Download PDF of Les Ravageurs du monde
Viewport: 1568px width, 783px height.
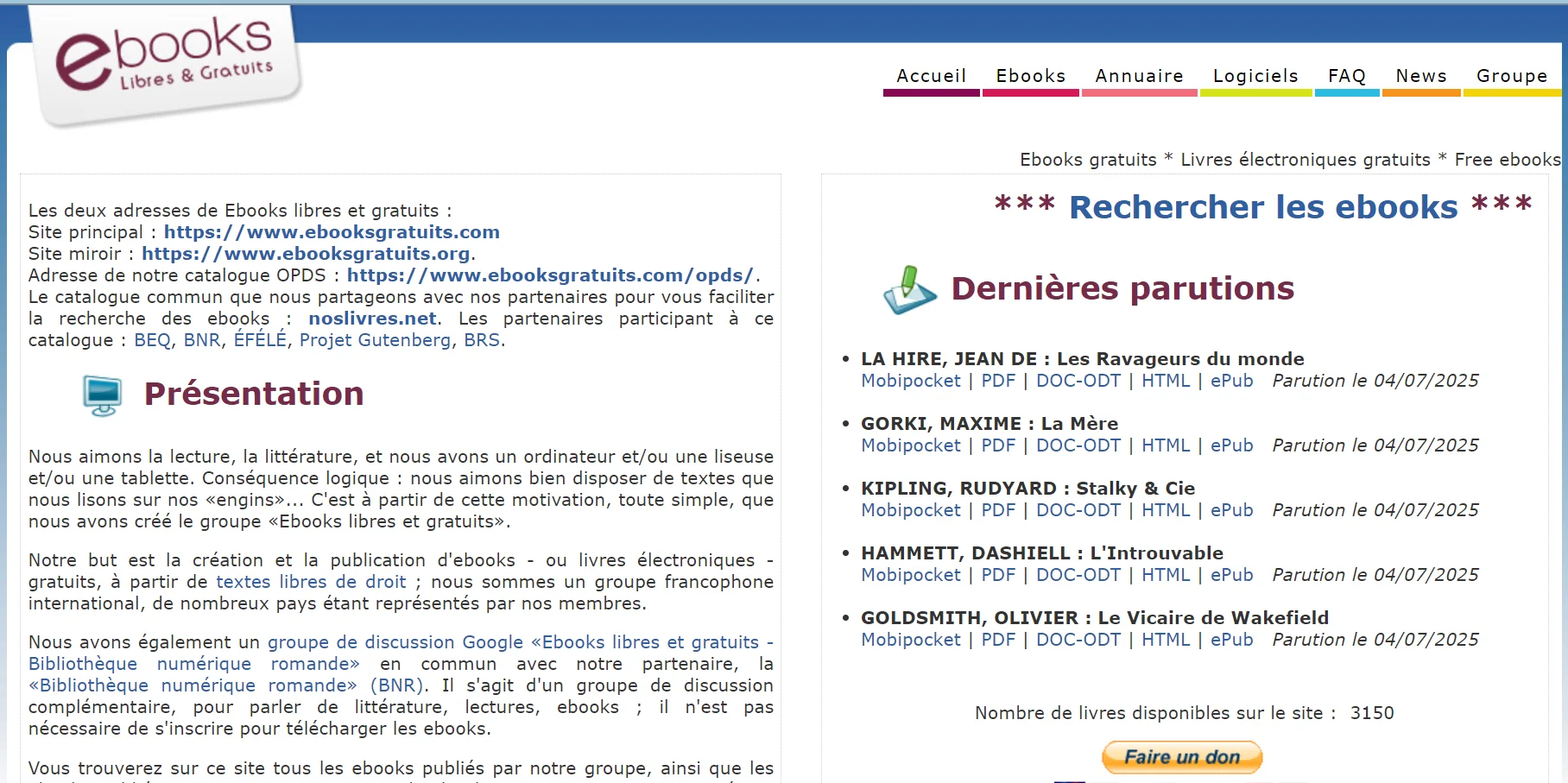(998, 381)
